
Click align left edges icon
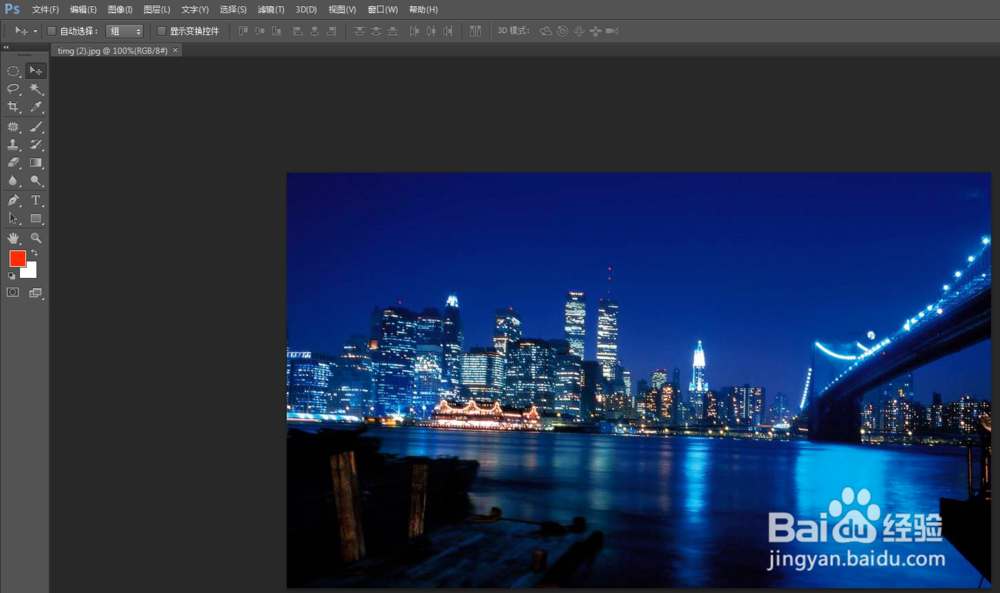[297, 31]
